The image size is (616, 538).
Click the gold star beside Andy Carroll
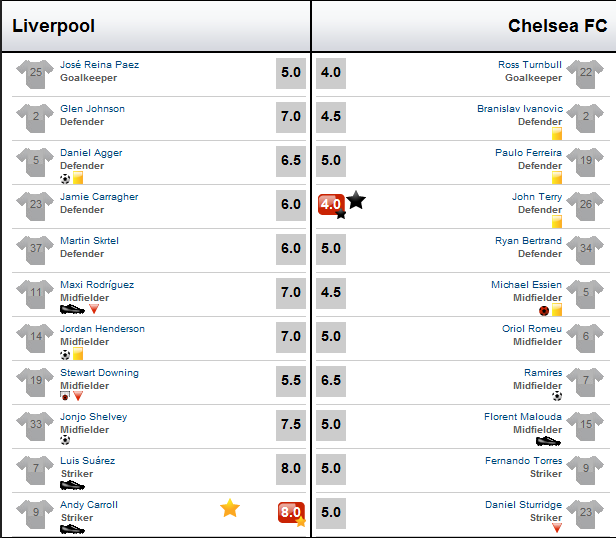[230, 508]
